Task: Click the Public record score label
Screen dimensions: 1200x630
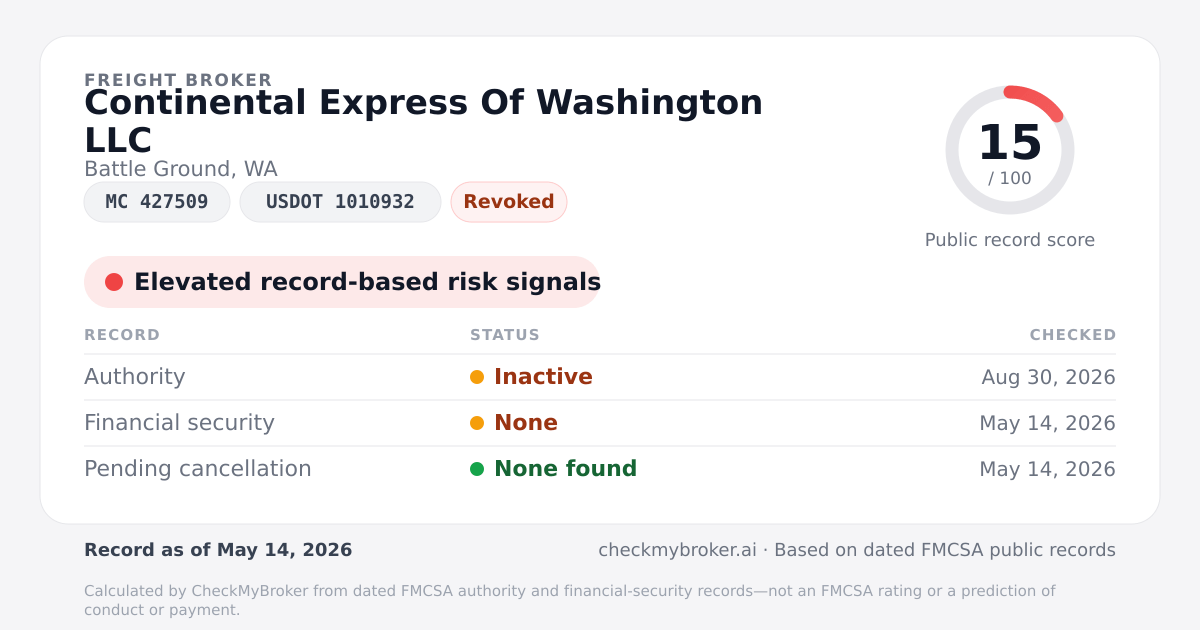Action: 1010,240
